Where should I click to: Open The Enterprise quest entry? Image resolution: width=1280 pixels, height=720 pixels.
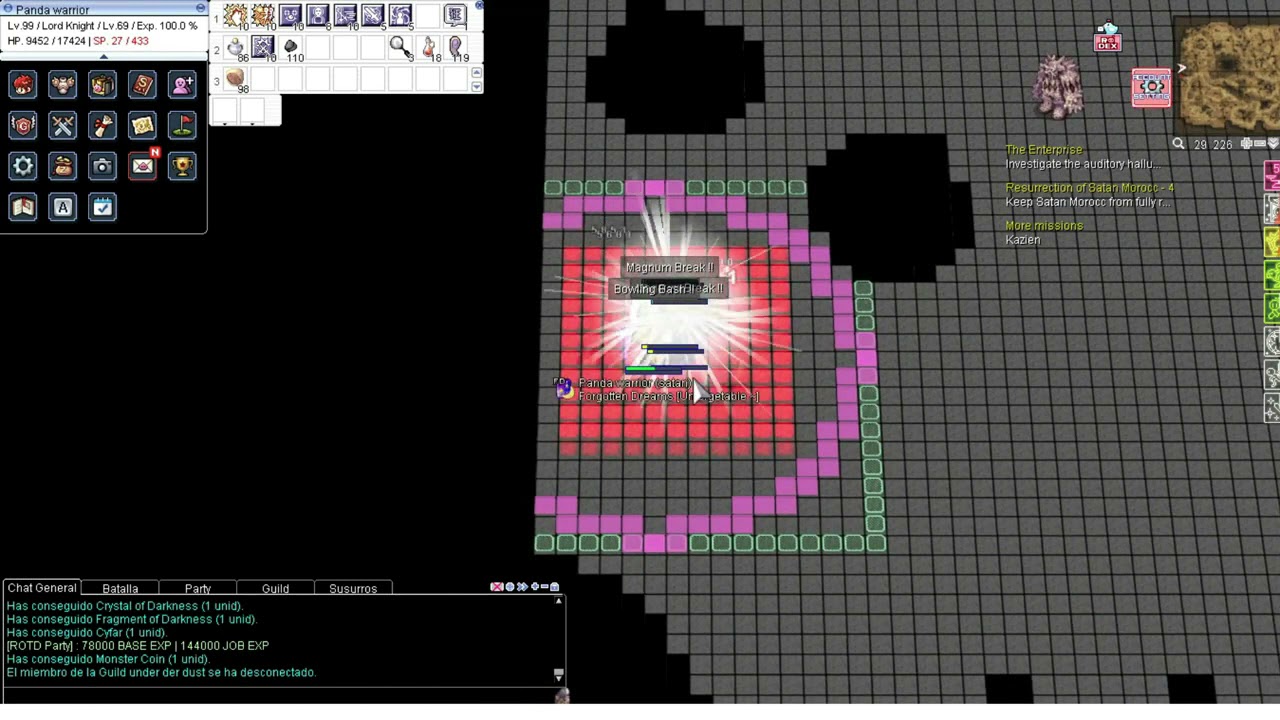(x=1044, y=150)
